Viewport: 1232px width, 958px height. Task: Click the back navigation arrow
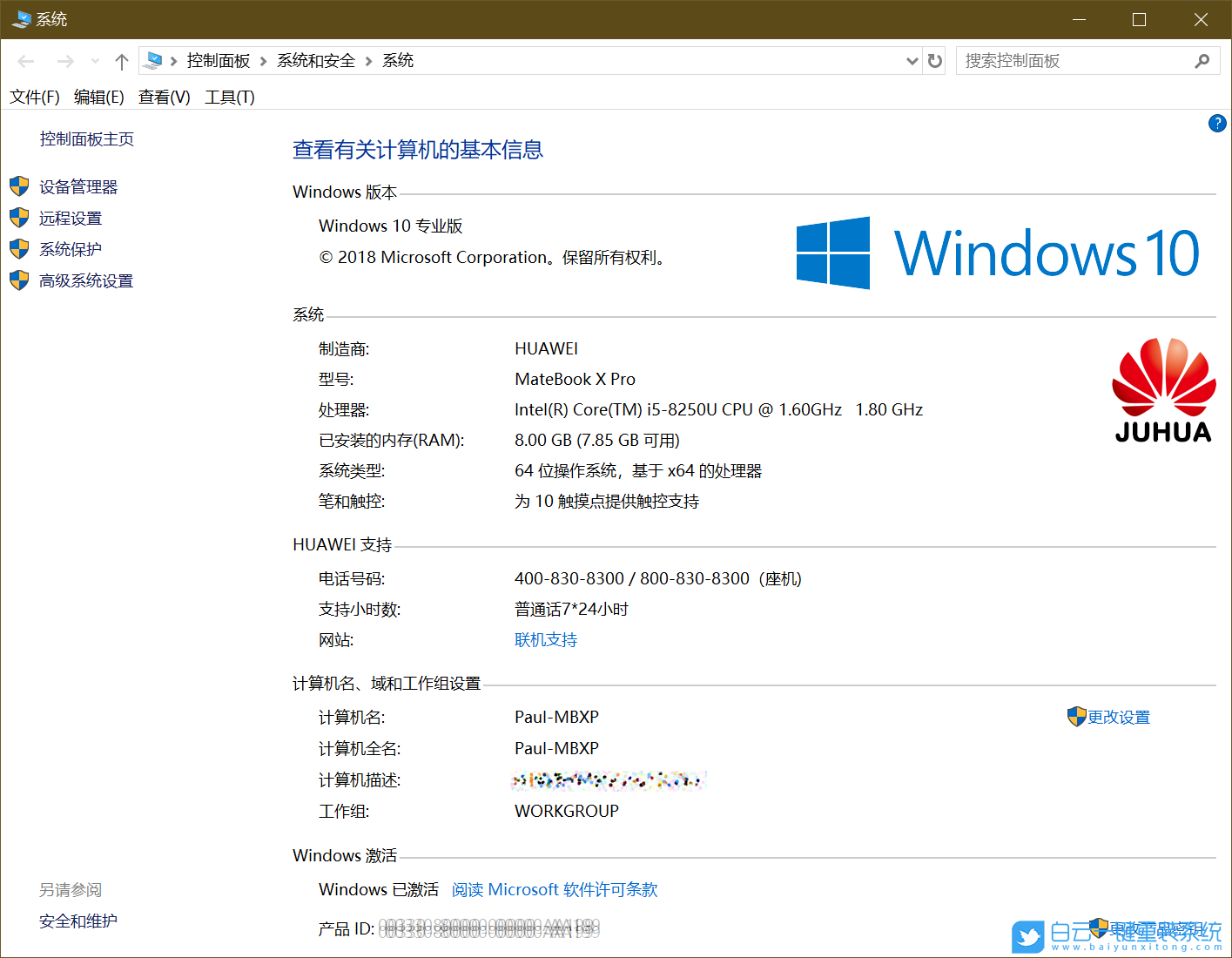click(x=25, y=60)
